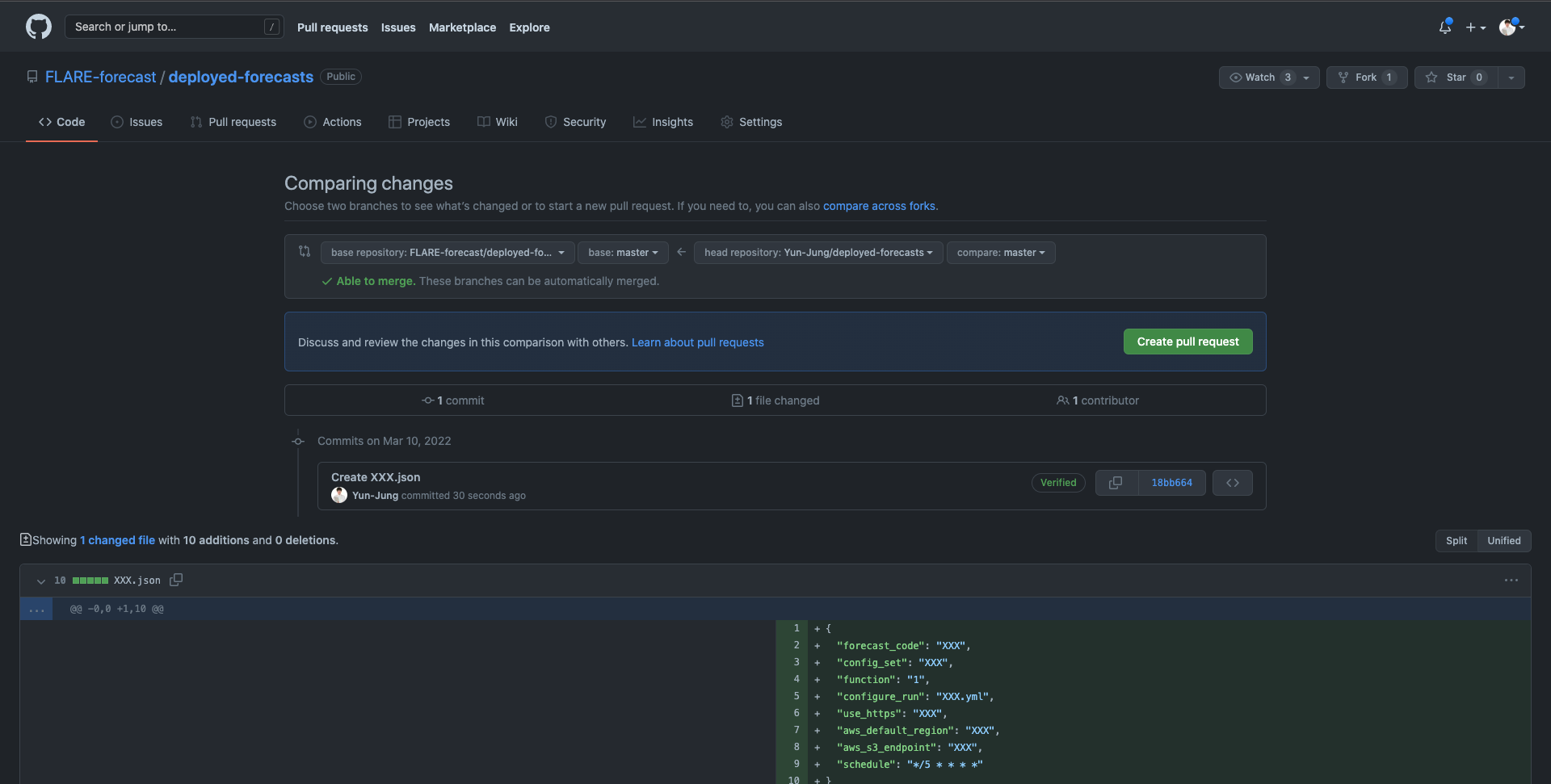
Task: Open repository Settings tab
Action: tap(751, 122)
